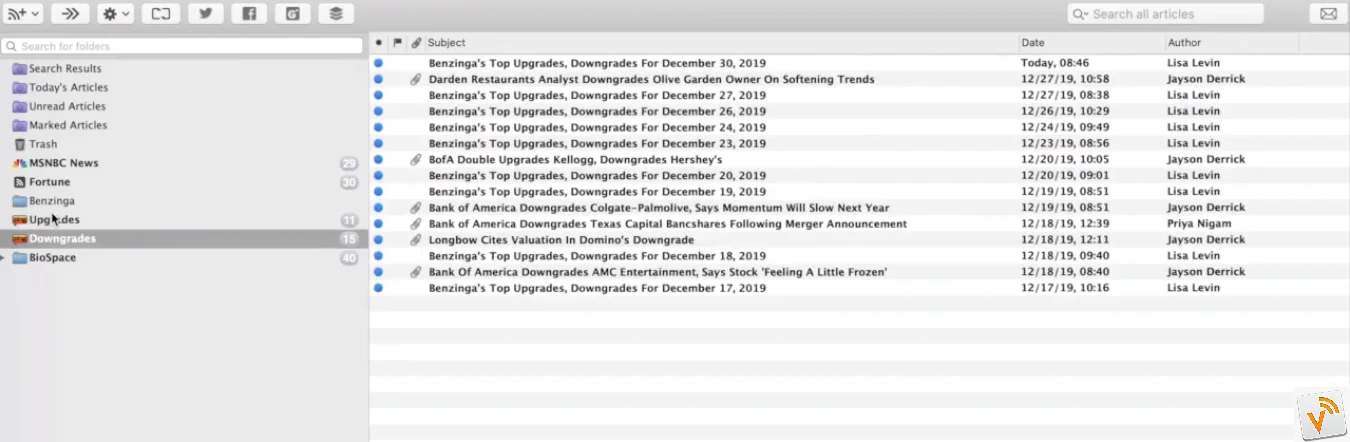Expand the BioSpace folder disclosure triangle
The image size is (1350, 442).
(x=5, y=258)
